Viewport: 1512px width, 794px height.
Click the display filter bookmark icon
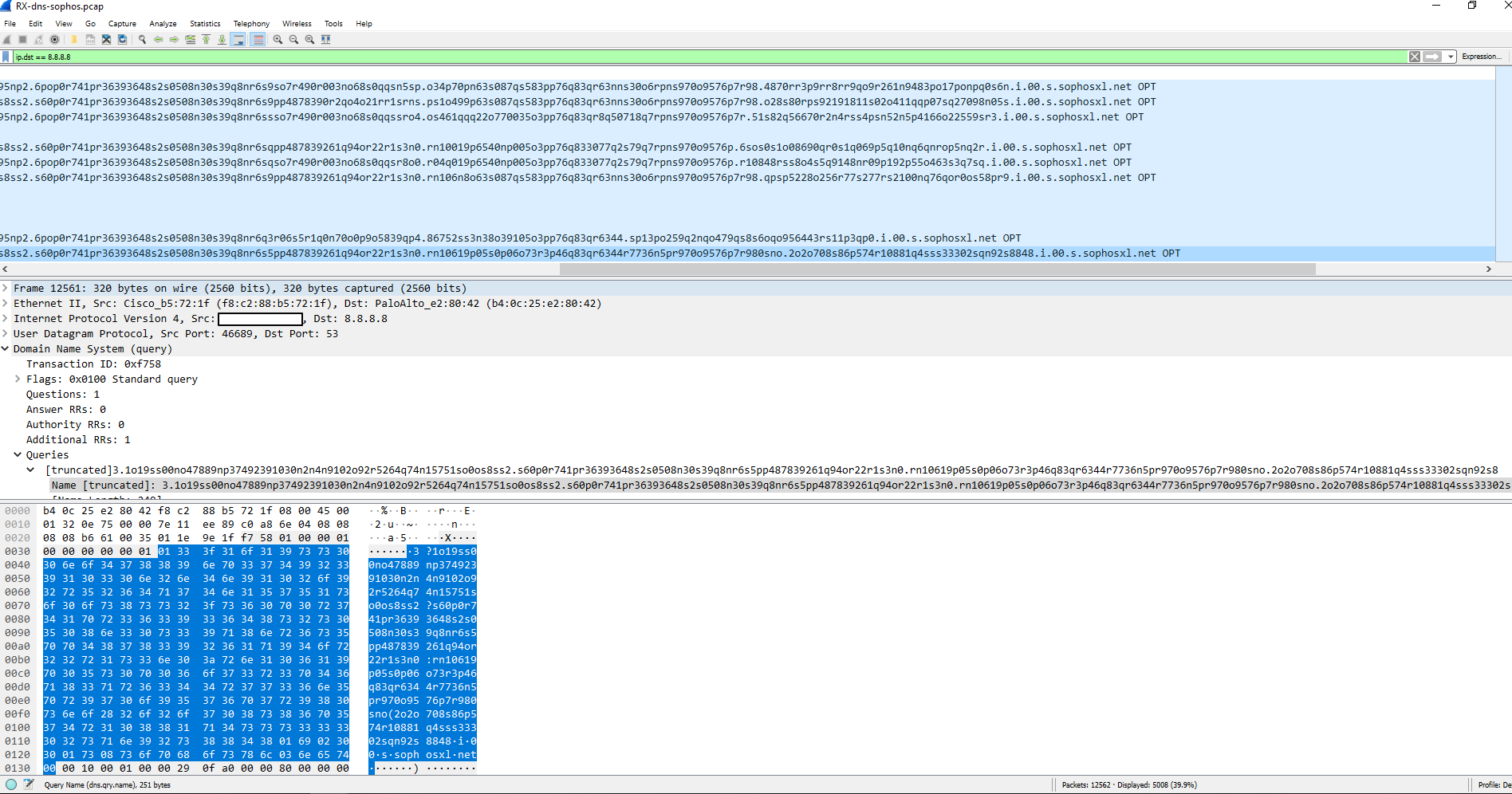(6, 57)
